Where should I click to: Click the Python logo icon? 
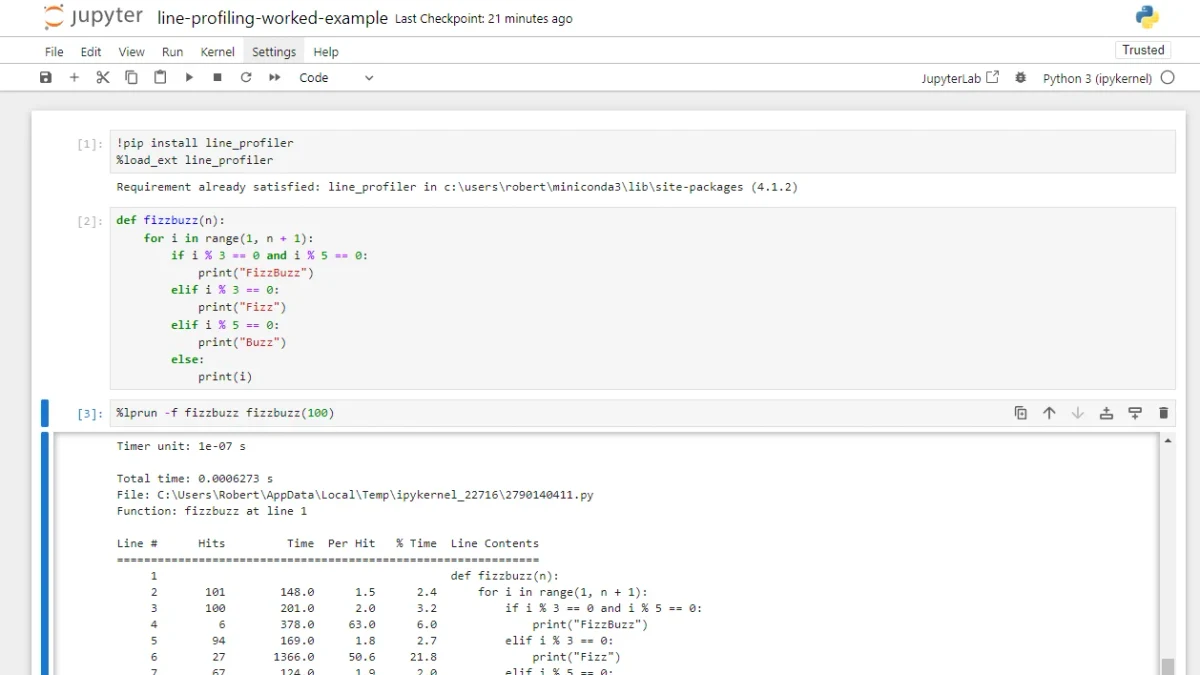click(x=1147, y=17)
